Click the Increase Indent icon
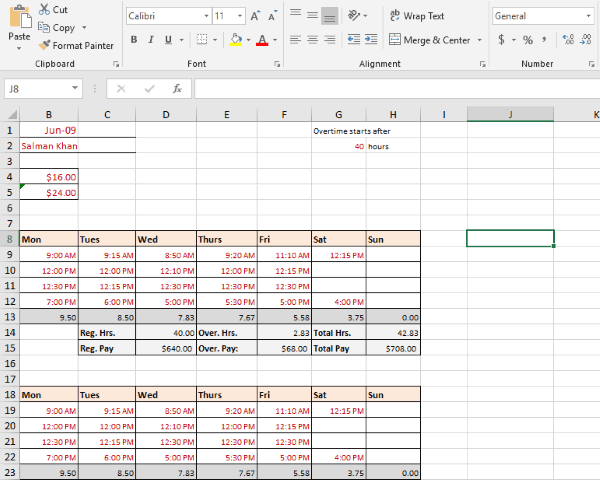 coord(369,40)
